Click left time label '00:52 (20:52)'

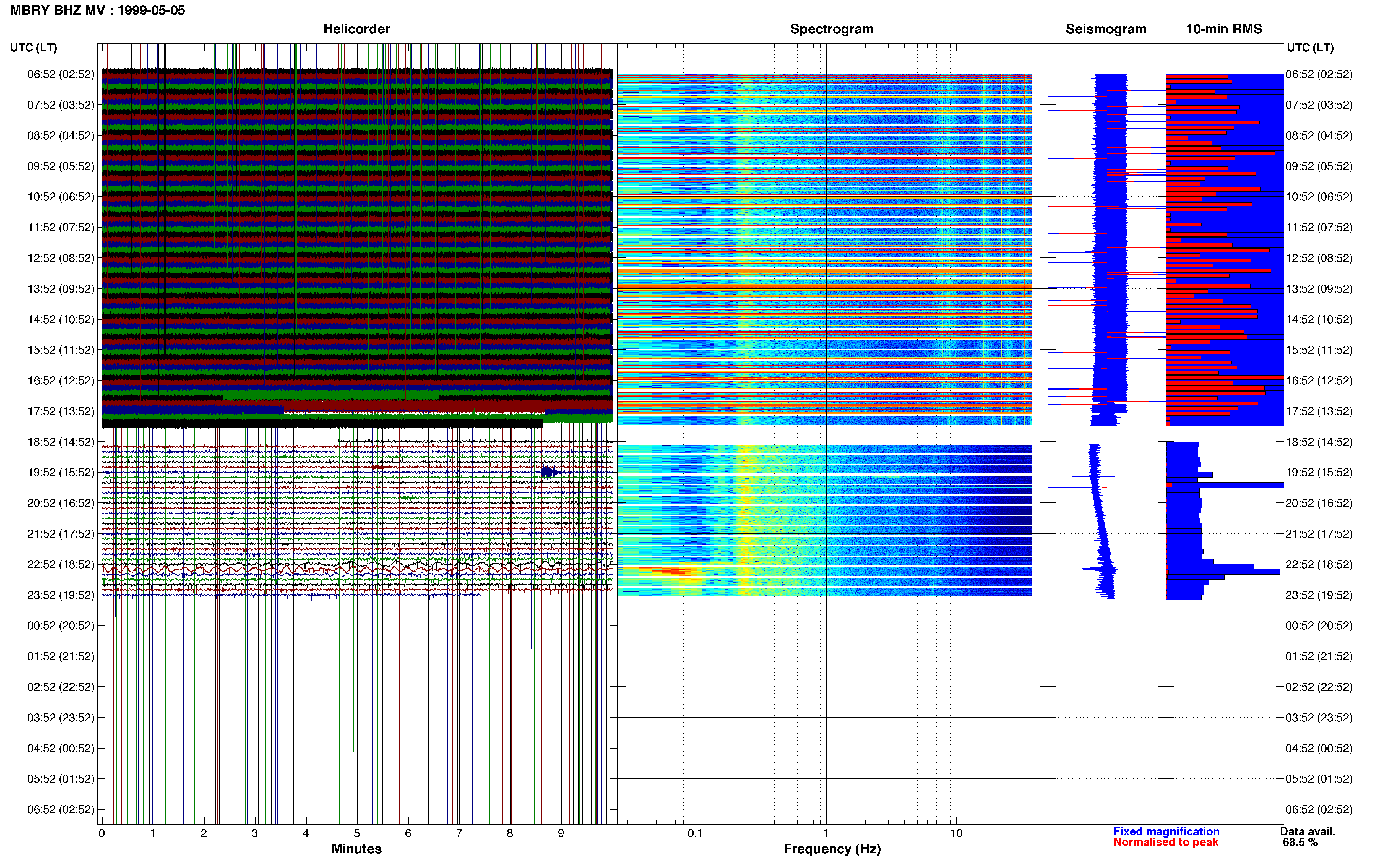pos(60,625)
